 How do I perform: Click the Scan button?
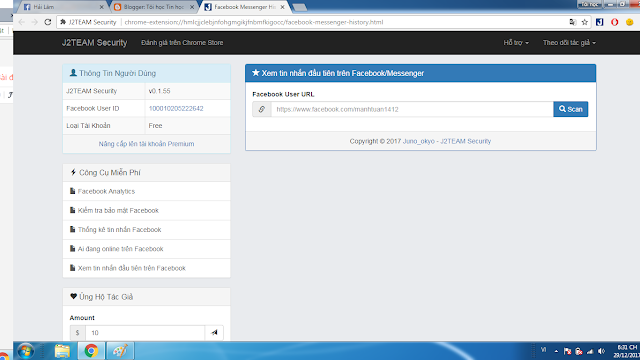(571, 109)
